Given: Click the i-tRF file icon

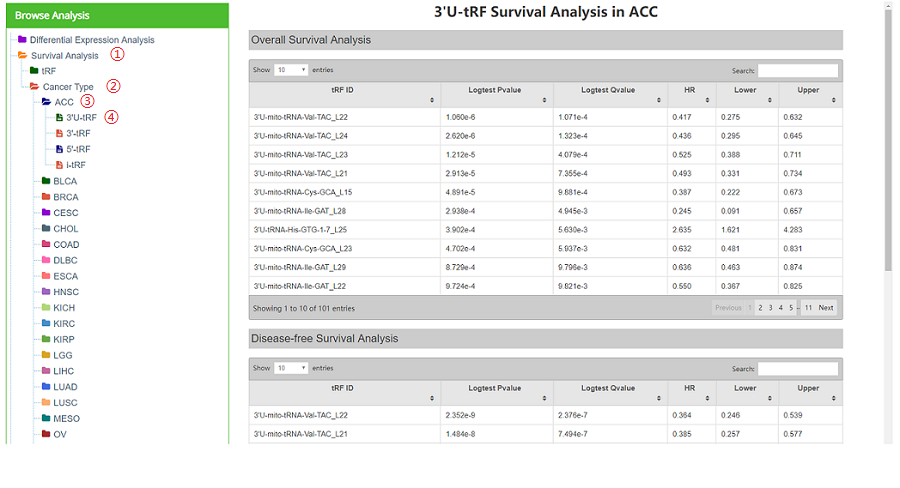Looking at the screenshot, I should point(58,165).
